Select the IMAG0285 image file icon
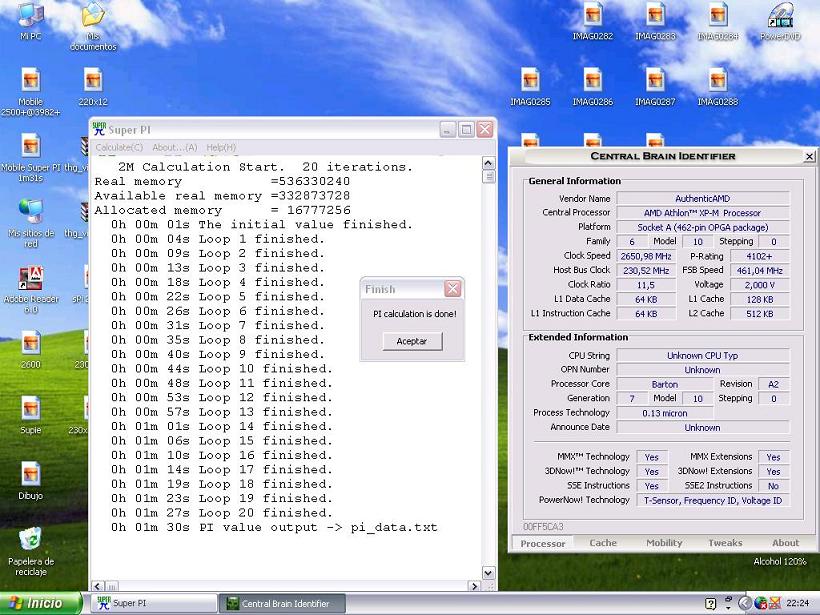This screenshot has width=820, height=615. (530, 81)
